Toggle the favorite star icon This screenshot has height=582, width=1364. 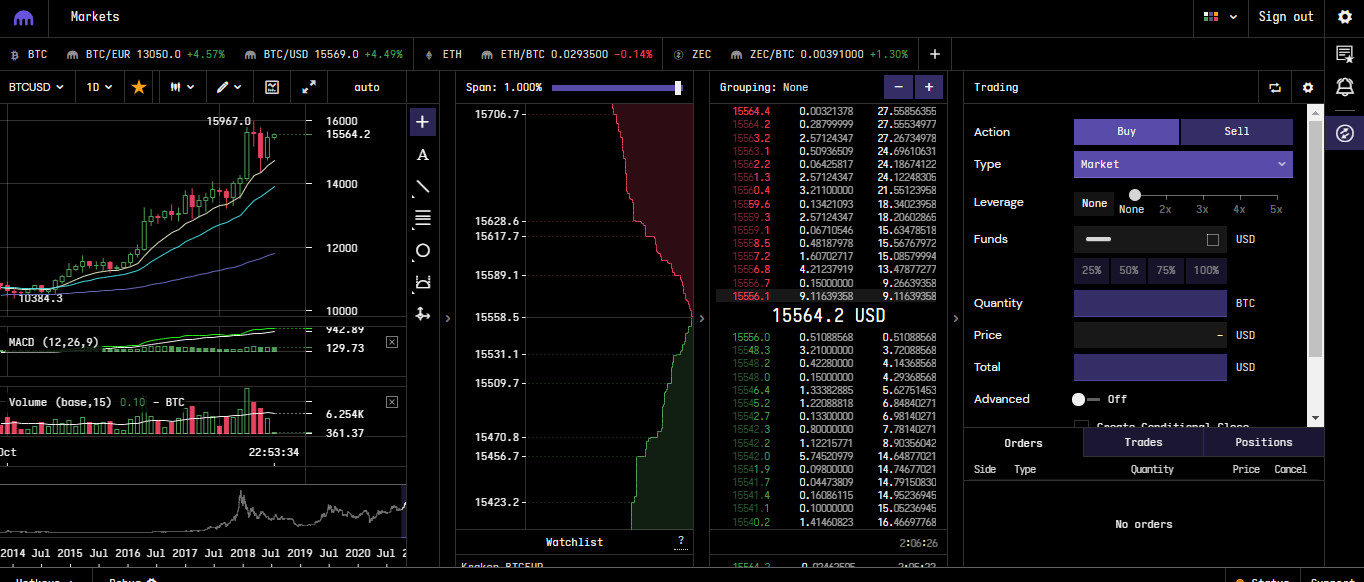(139, 87)
